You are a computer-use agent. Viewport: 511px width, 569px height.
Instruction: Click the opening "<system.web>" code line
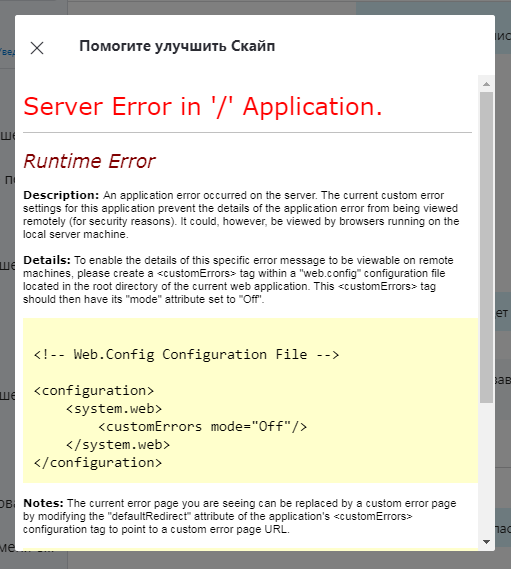click(x=114, y=409)
